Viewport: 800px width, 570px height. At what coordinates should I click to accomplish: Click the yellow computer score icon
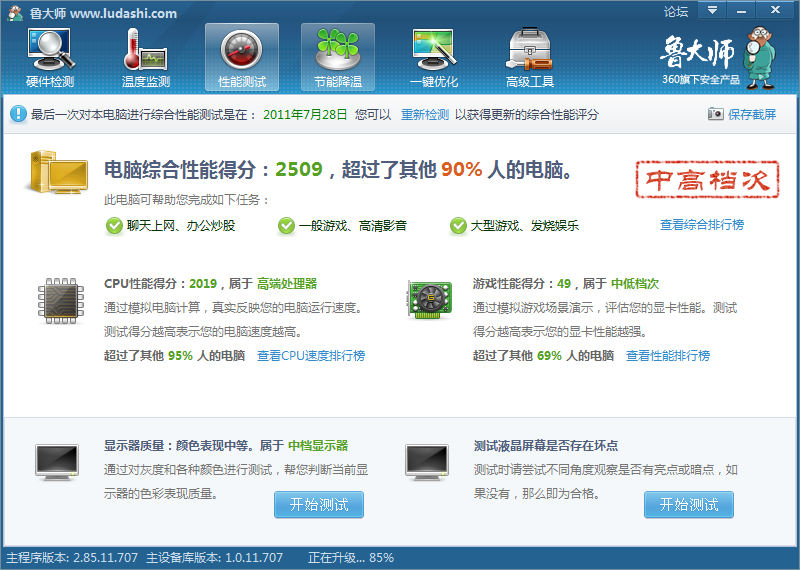[57, 172]
